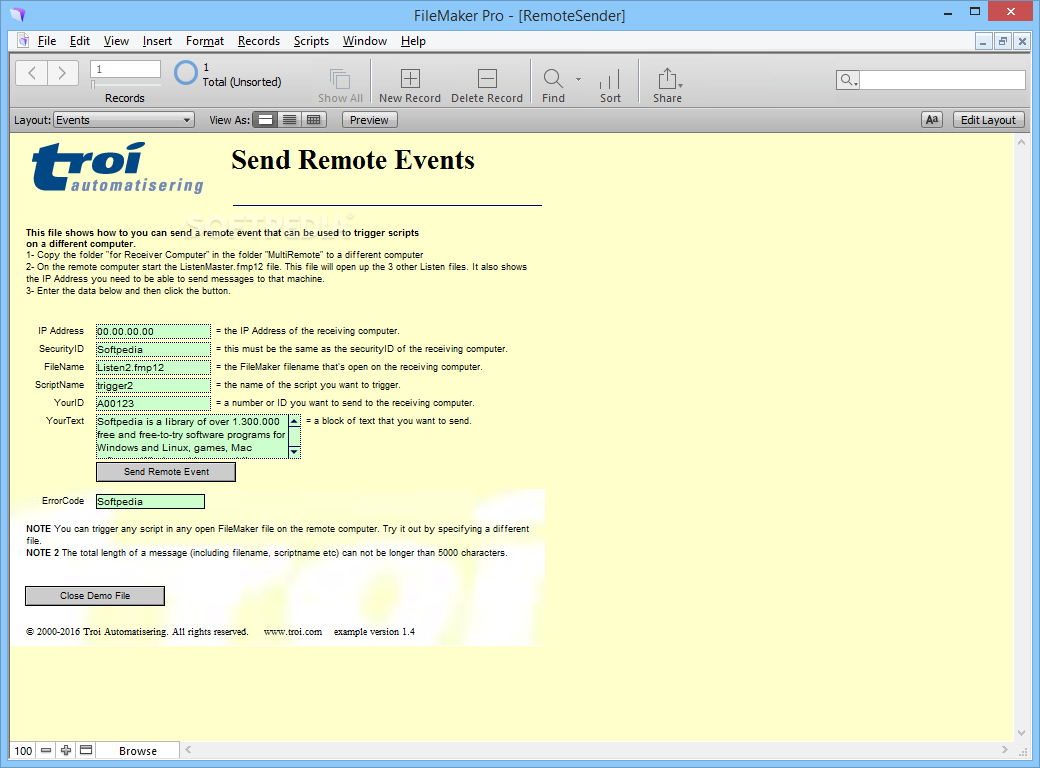Go to previous record arrow

coord(31,73)
